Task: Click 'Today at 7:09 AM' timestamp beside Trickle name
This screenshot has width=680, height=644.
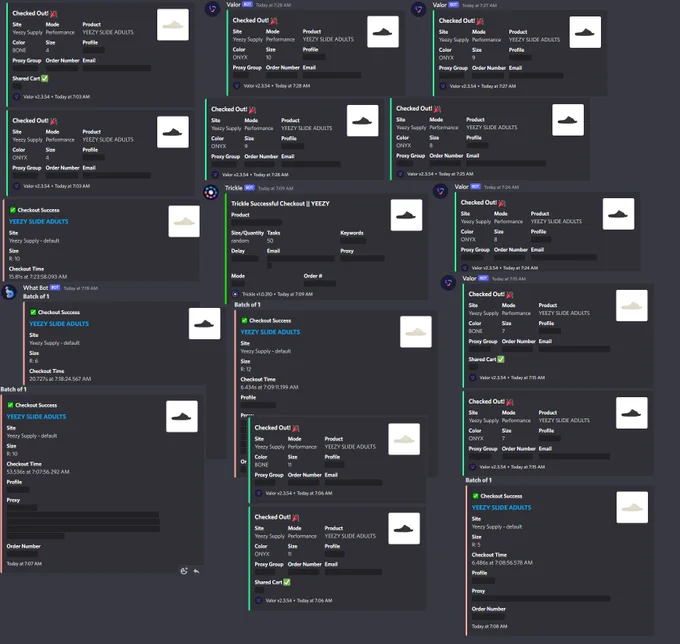Action: pyautogui.click(x=276, y=188)
